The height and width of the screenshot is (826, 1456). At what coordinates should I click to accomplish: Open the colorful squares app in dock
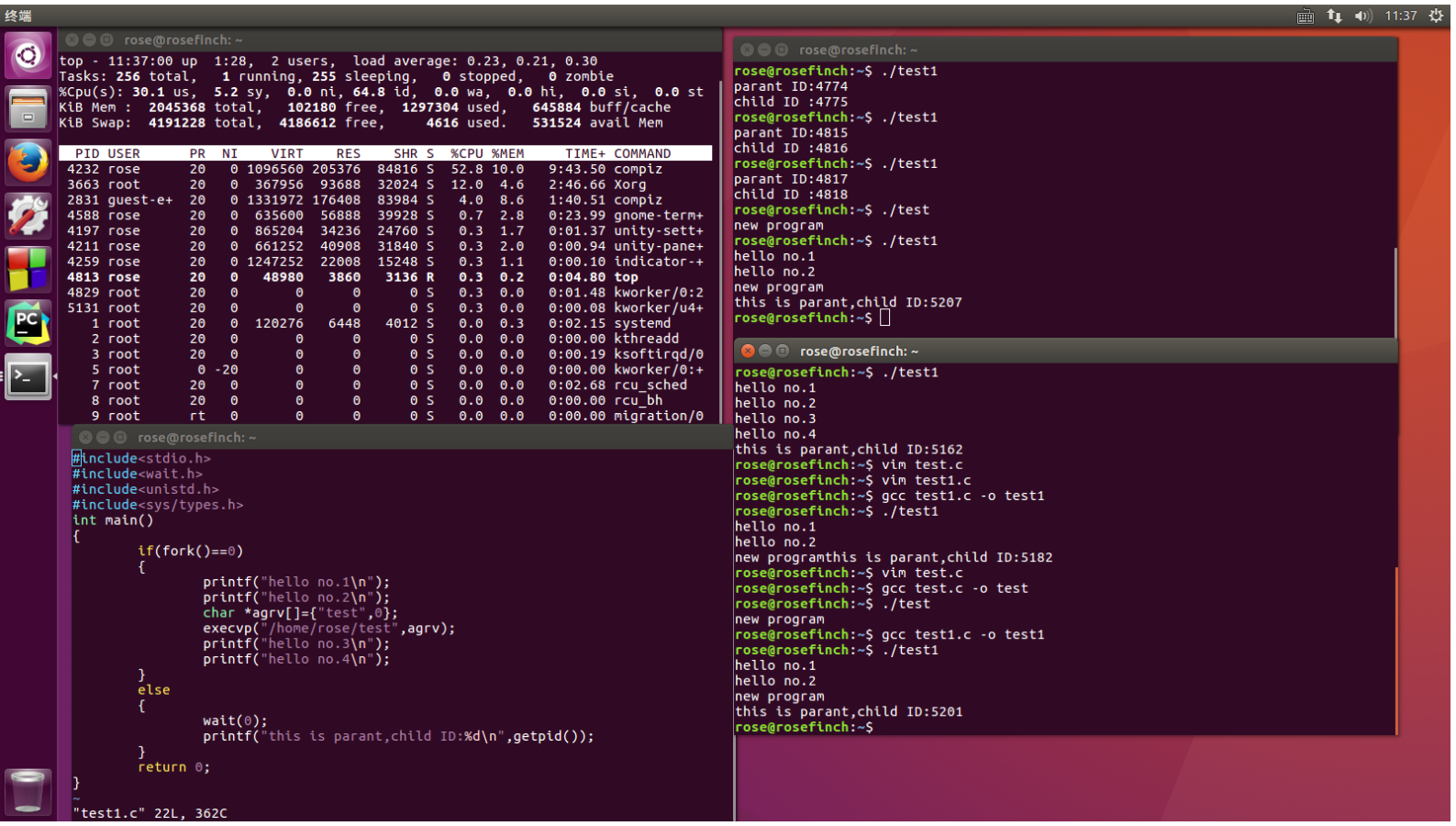tap(28, 270)
